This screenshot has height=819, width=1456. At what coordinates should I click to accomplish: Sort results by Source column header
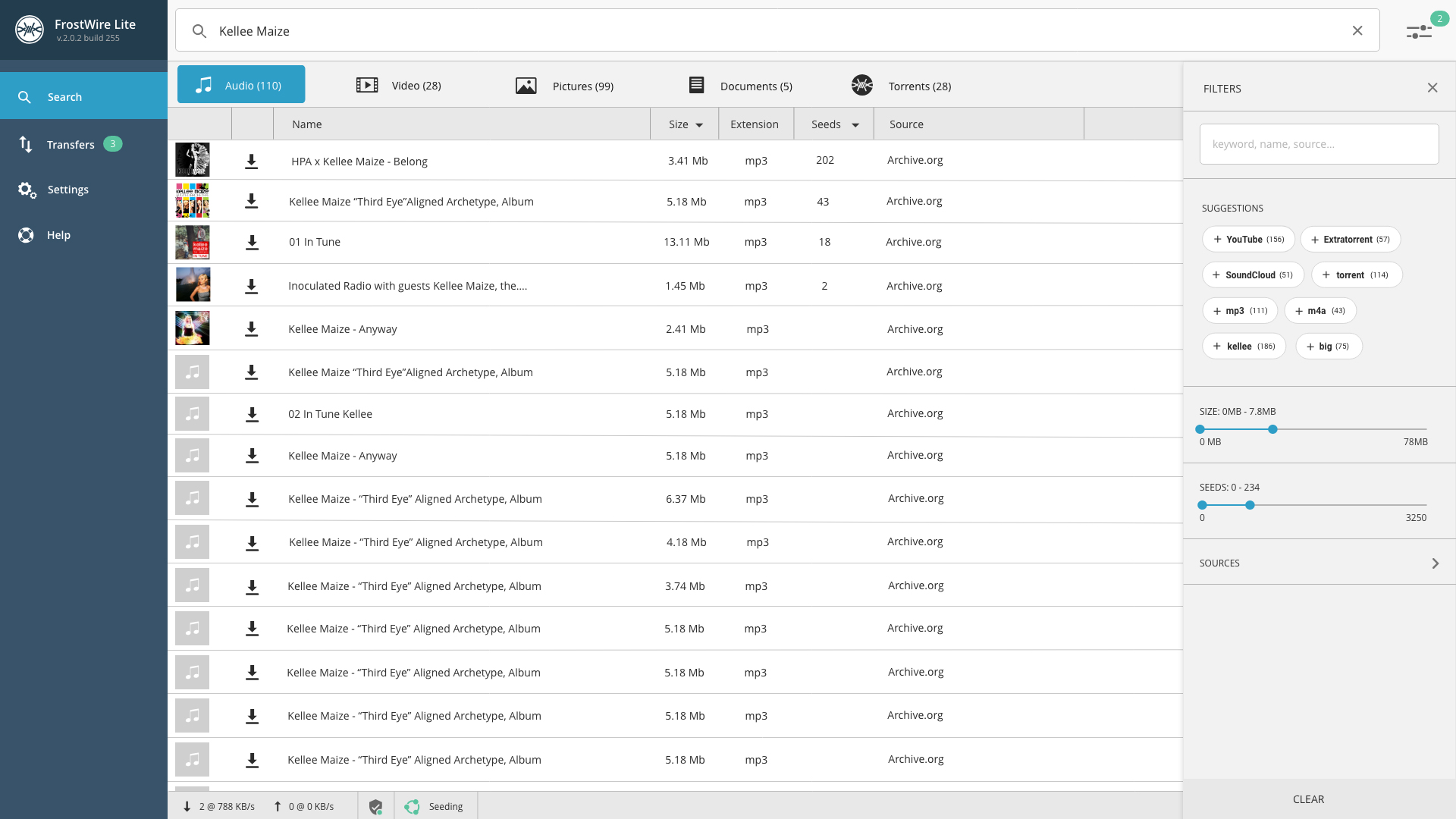click(979, 124)
